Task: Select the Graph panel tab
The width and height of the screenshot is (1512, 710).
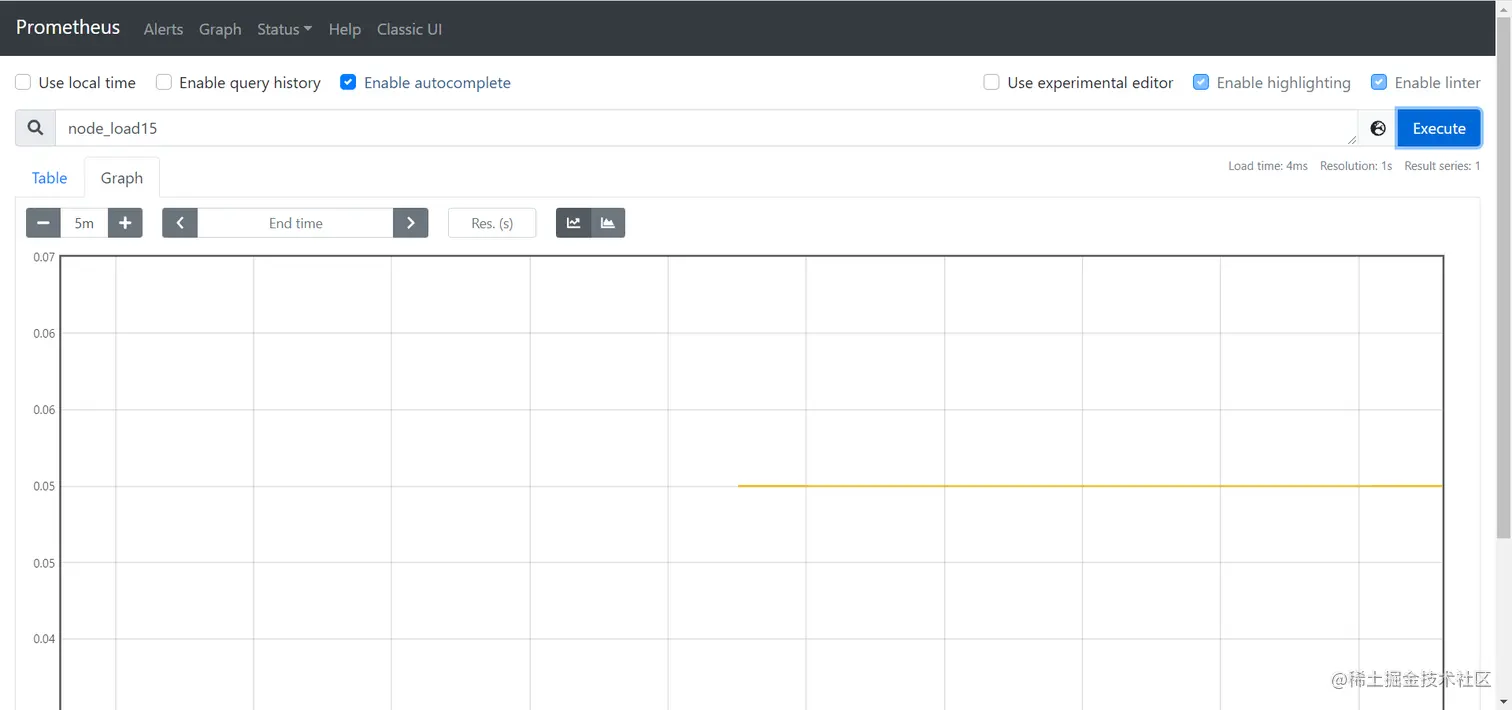Action: (x=122, y=178)
